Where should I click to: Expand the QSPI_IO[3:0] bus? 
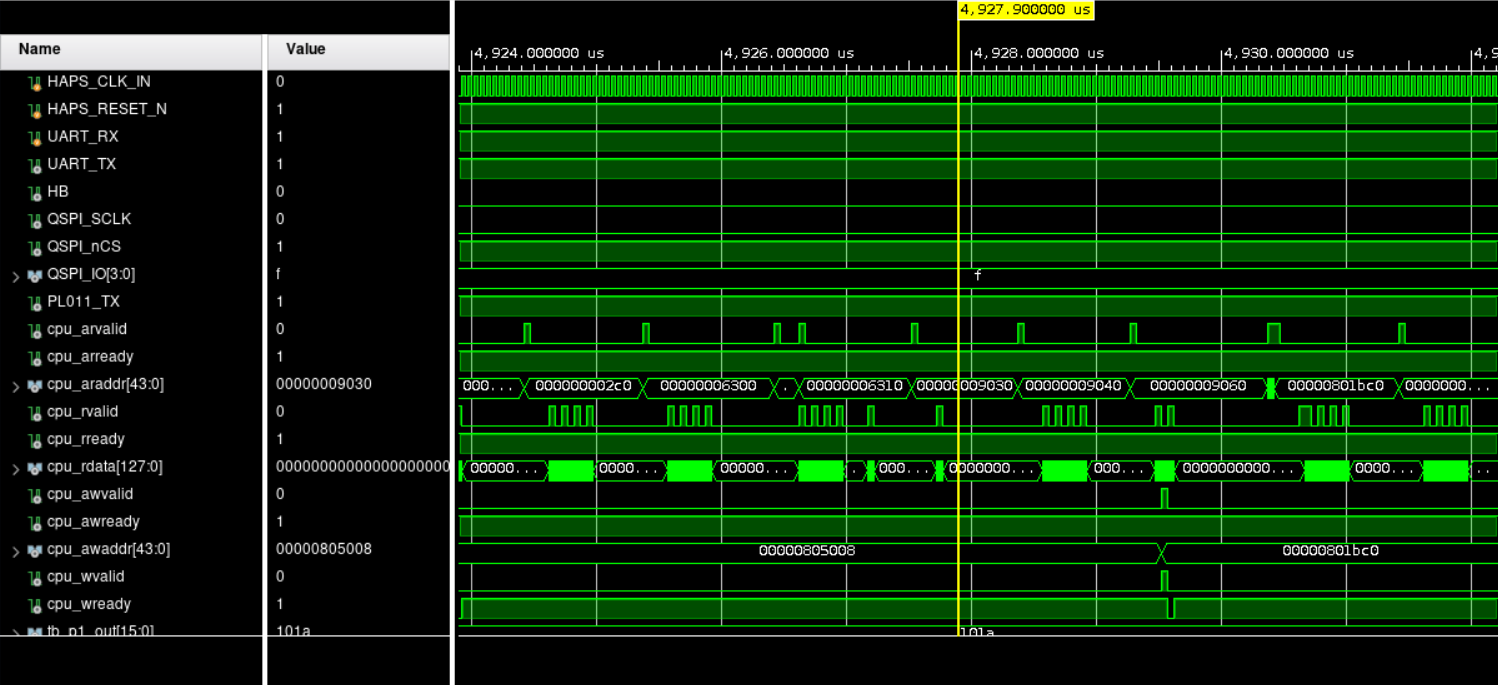[15, 276]
